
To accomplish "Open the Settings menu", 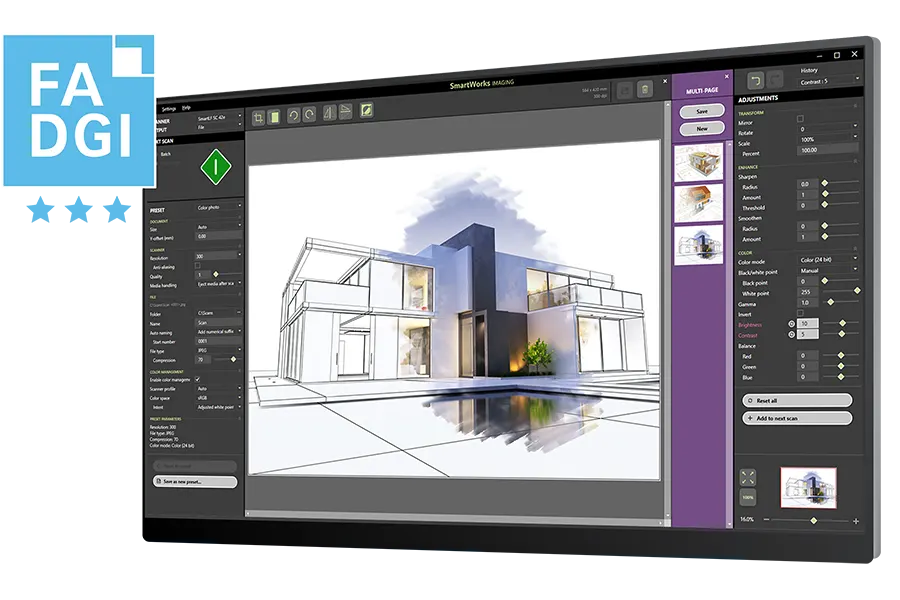I will (169, 109).
